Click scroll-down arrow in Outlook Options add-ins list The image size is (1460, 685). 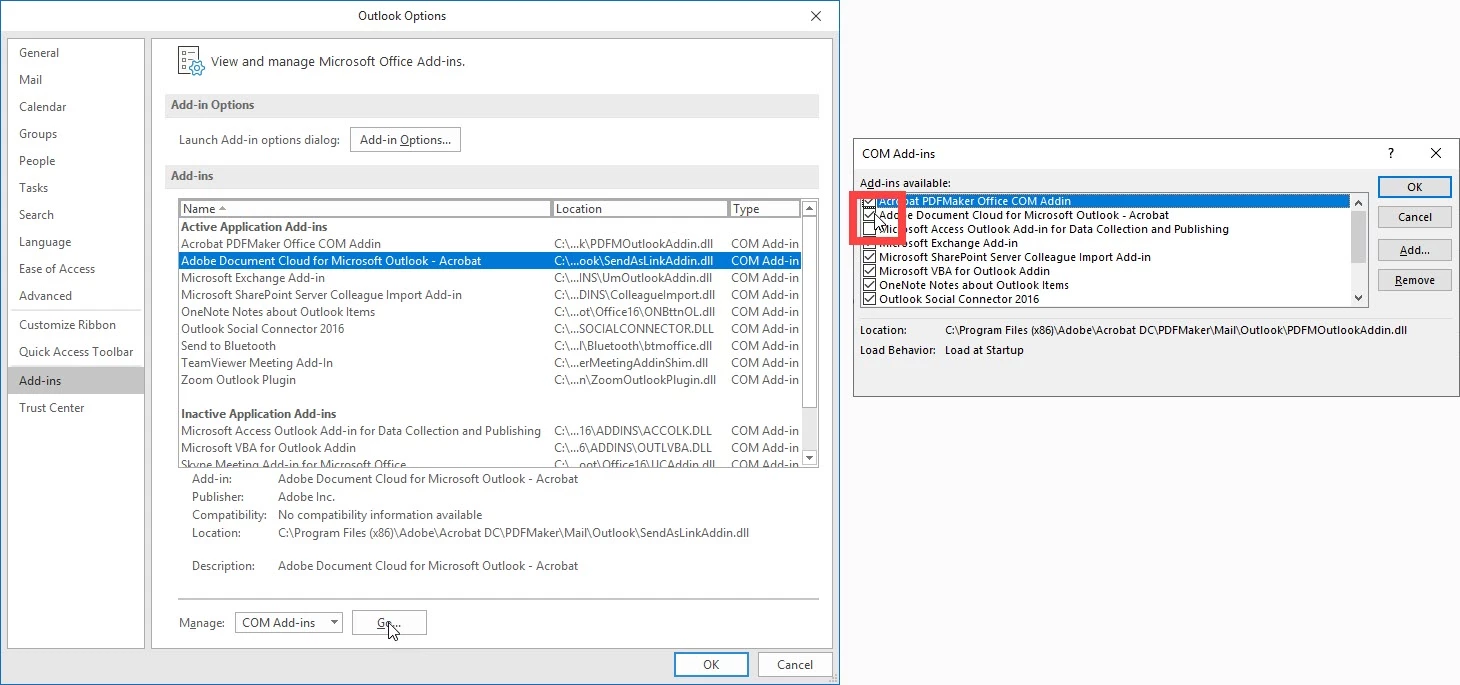coord(810,459)
